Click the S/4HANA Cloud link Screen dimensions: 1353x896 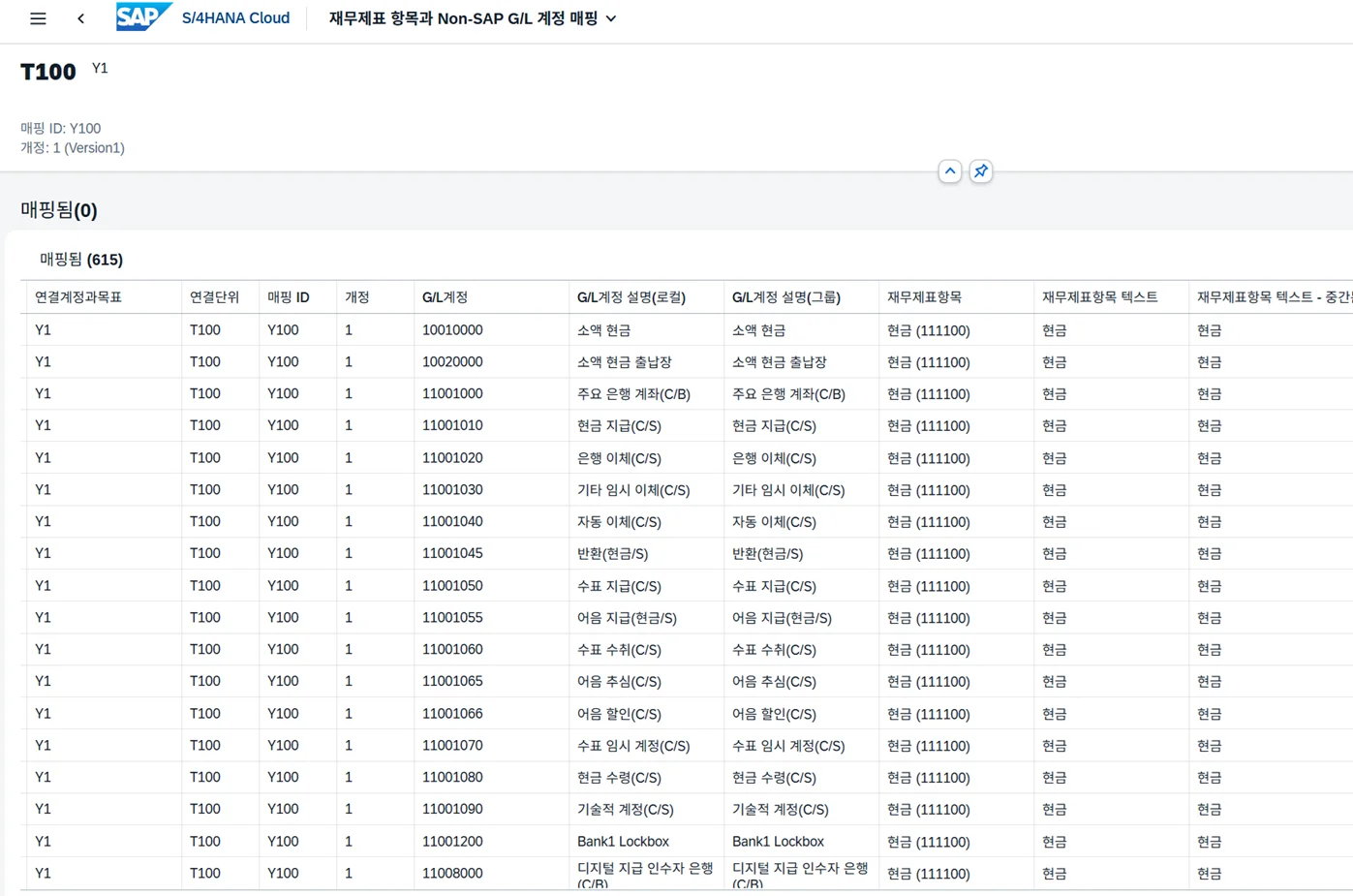point(235,18)
